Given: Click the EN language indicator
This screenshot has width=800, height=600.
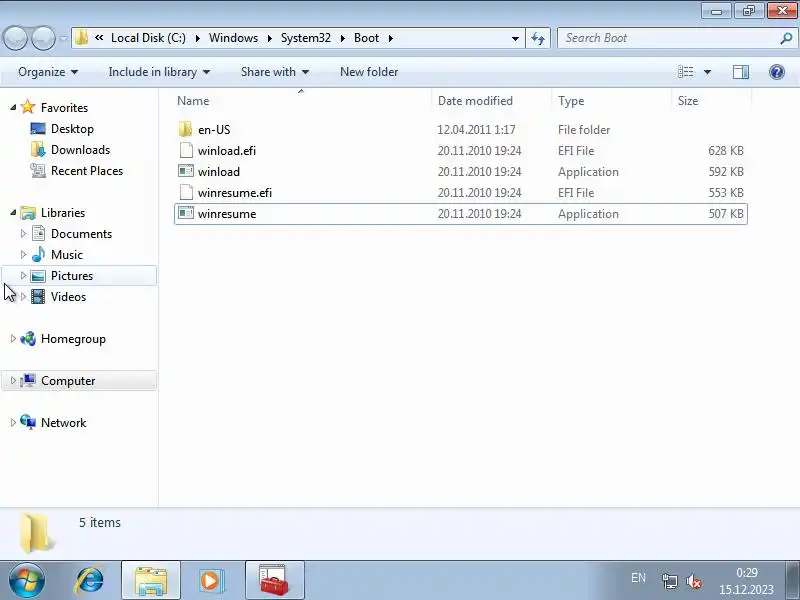Looking at the screenshot, I should [638, 578].
